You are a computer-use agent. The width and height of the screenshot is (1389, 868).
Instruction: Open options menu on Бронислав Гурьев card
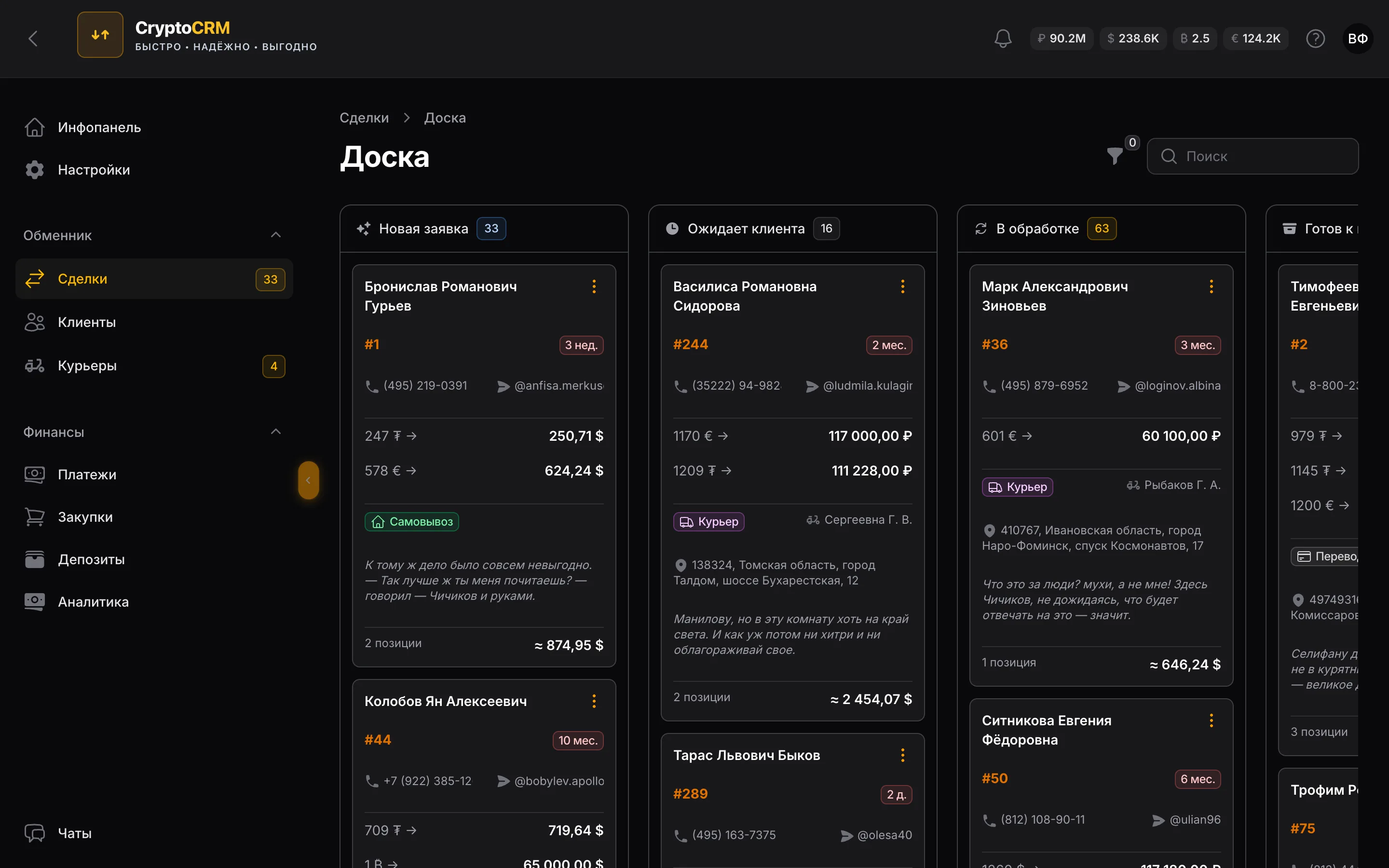pyautogui.click(x=594, y=286)
